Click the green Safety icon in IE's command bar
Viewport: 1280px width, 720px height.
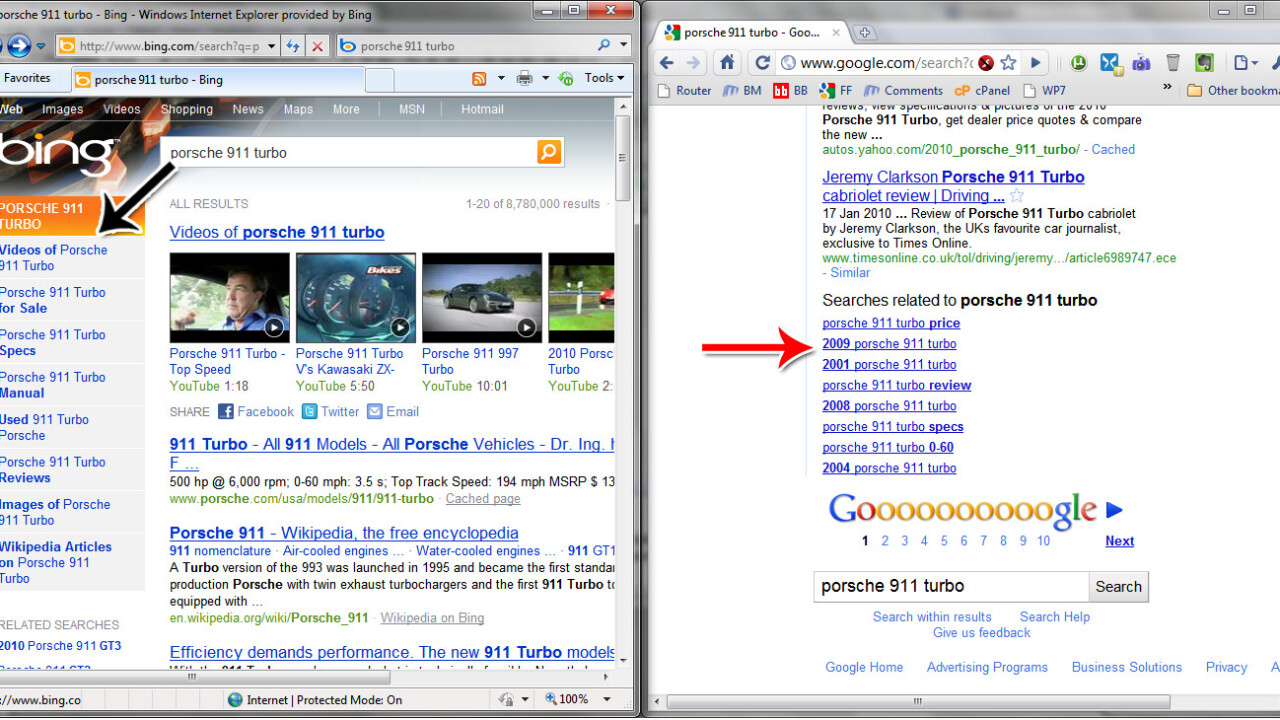tap(566, 79)
